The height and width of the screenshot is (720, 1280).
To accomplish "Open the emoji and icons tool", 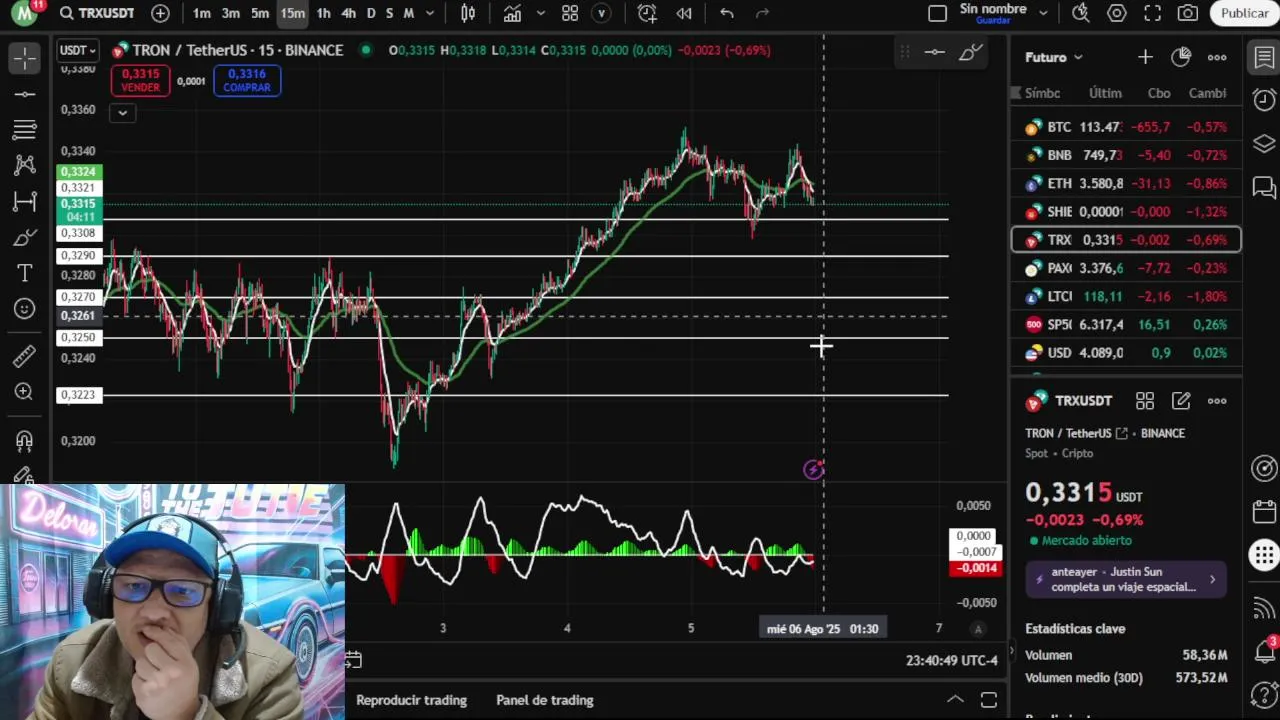I will click(x=25, y=309).
